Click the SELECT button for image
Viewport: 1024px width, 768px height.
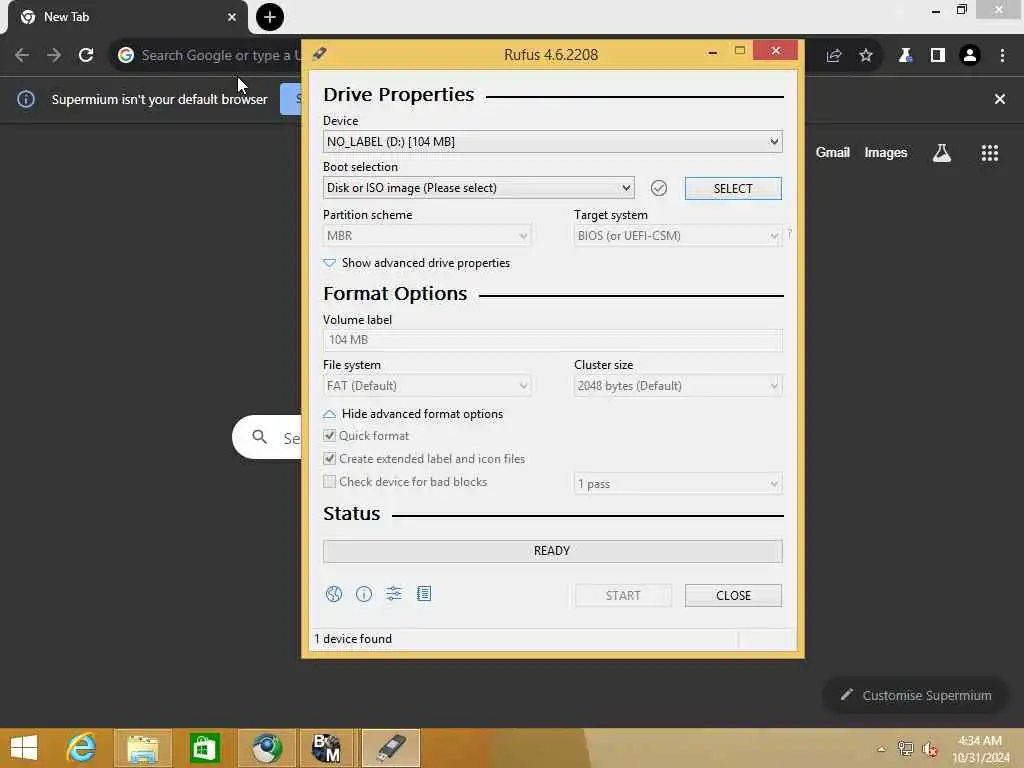click(733, 189)
